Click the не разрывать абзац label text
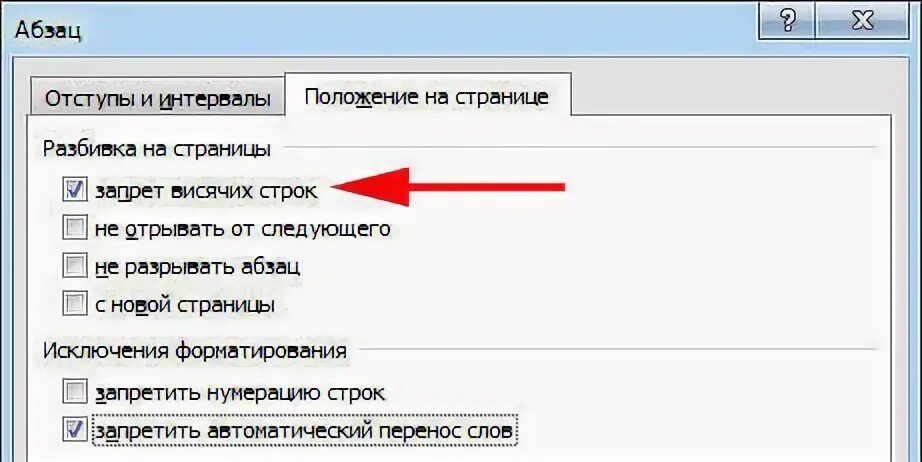The width and height of the screenshot is (922, 462). (x=198, y=267)
